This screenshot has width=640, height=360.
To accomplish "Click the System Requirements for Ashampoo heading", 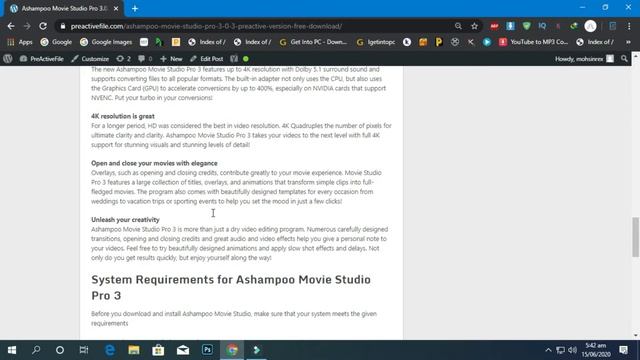I will (x=231, y=288).
